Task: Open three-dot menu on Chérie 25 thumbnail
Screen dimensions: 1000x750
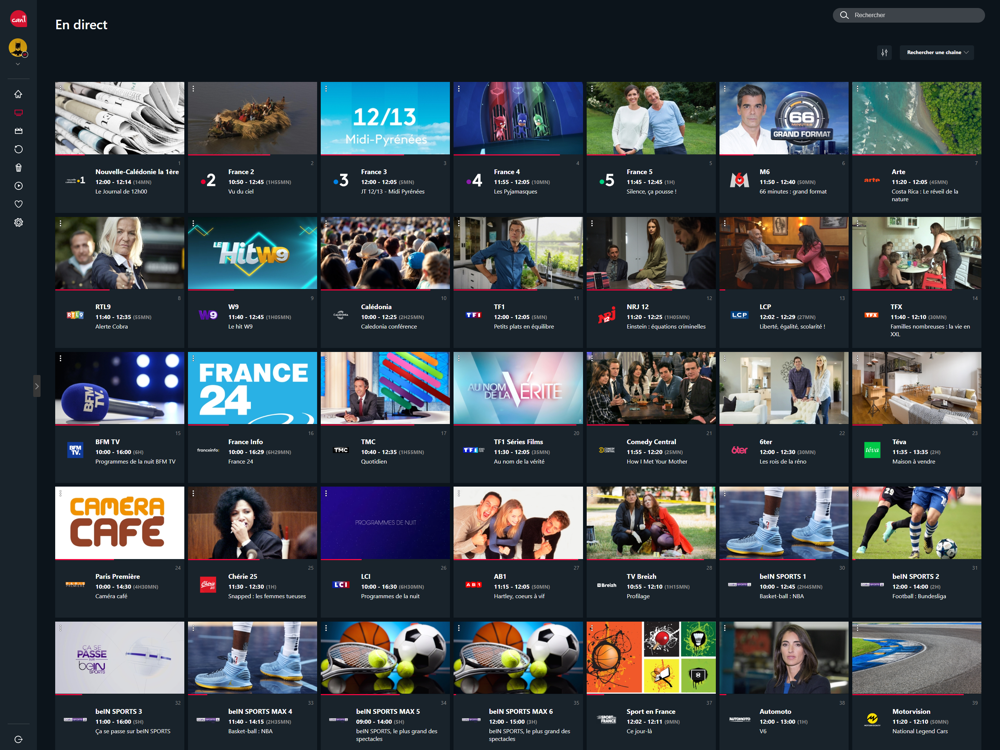Action: (193, 494)
